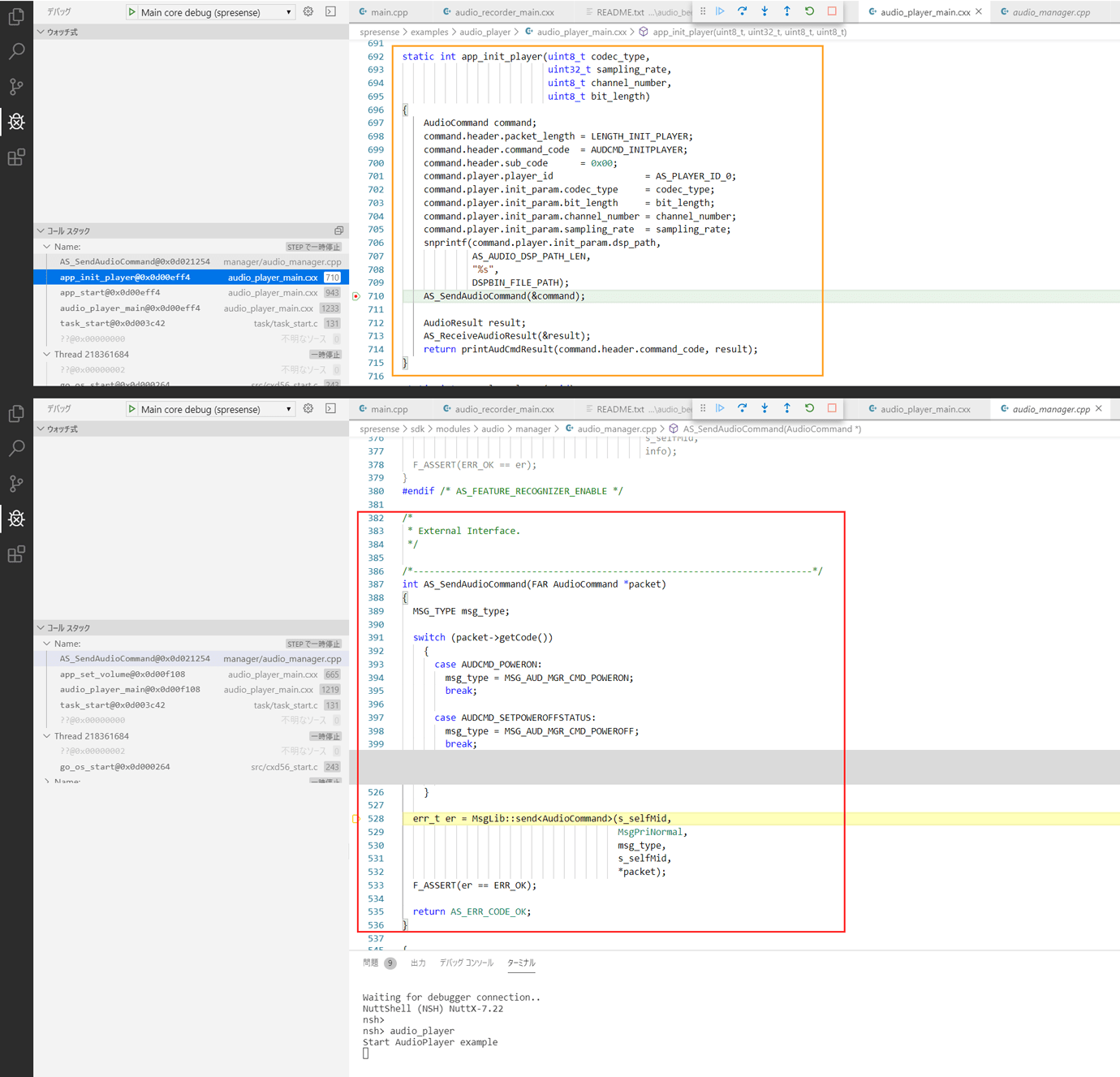Select app_start@0x0d00eff4 call stack frame

(192, 292)
